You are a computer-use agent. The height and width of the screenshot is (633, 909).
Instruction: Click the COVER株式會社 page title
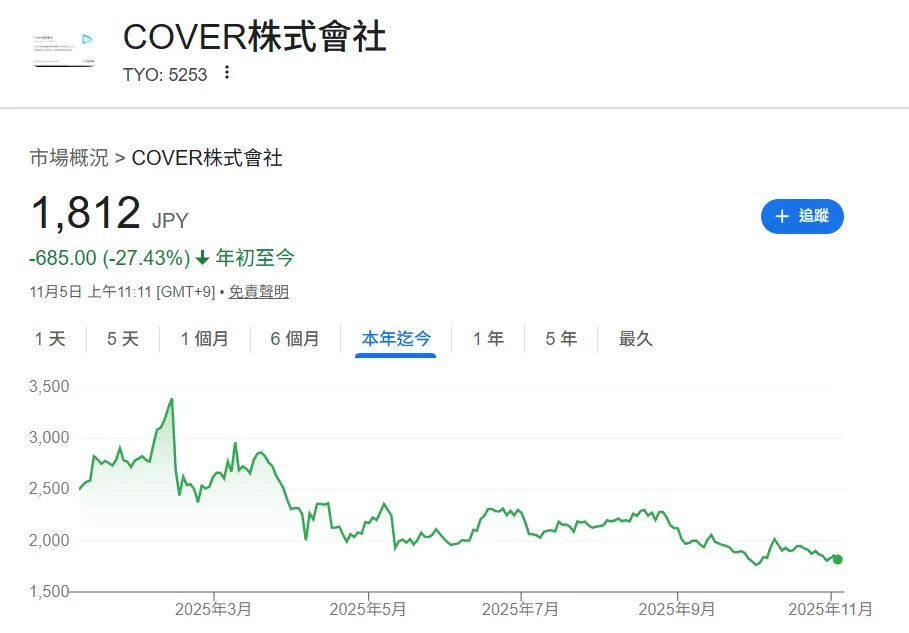tap(254, 37)
